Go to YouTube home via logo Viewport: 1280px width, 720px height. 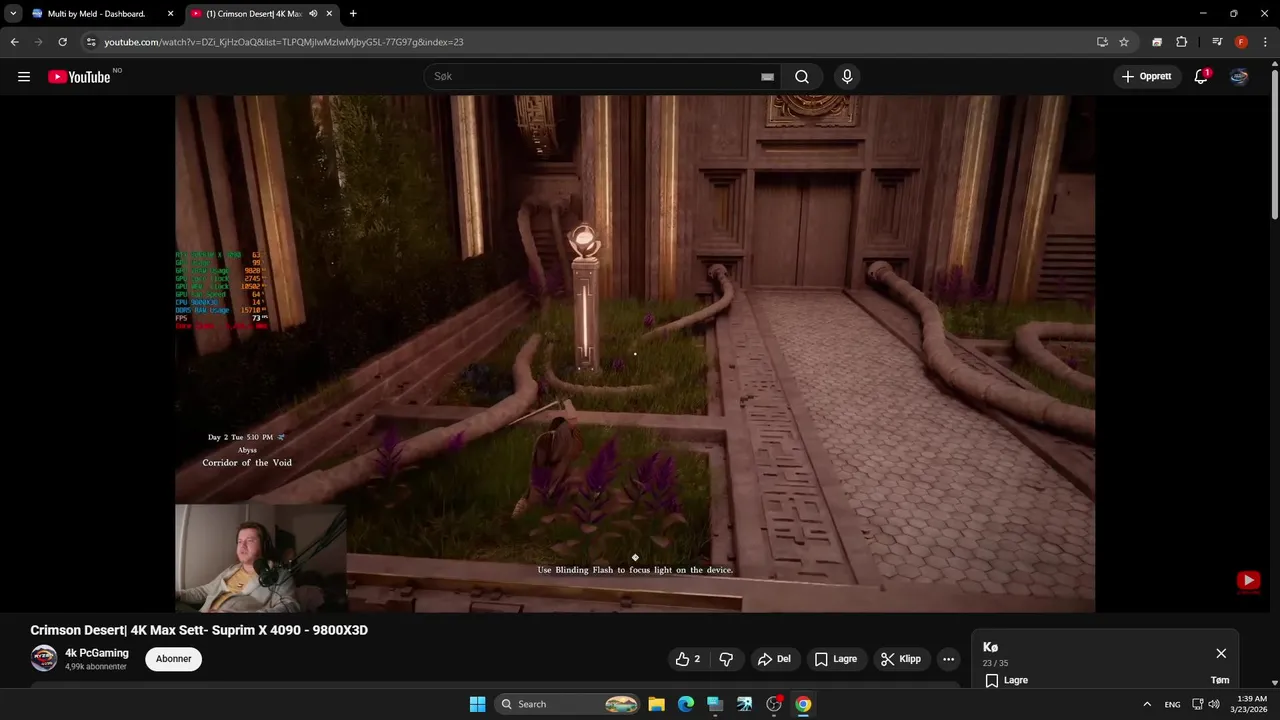point(79,77)
